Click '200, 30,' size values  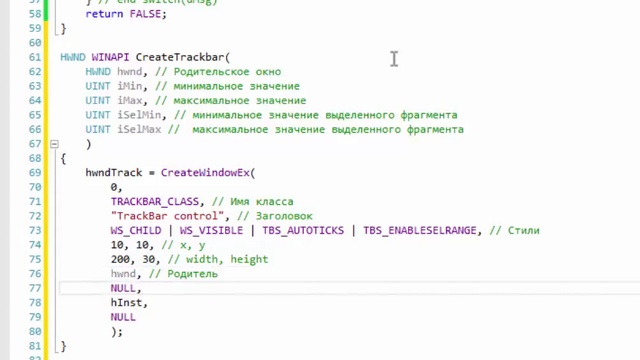tap(136, 259)
